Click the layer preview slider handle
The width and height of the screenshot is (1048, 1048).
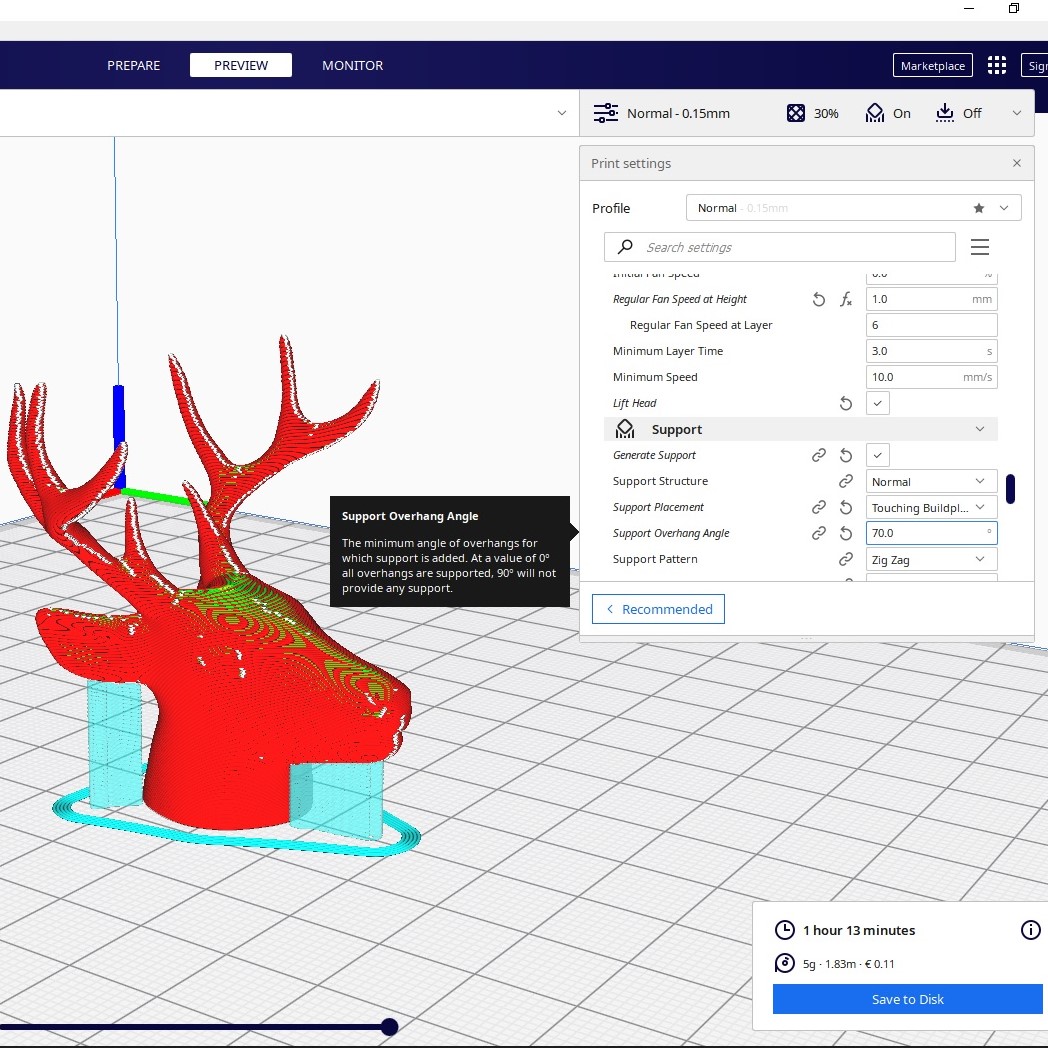click(390, 1026)
